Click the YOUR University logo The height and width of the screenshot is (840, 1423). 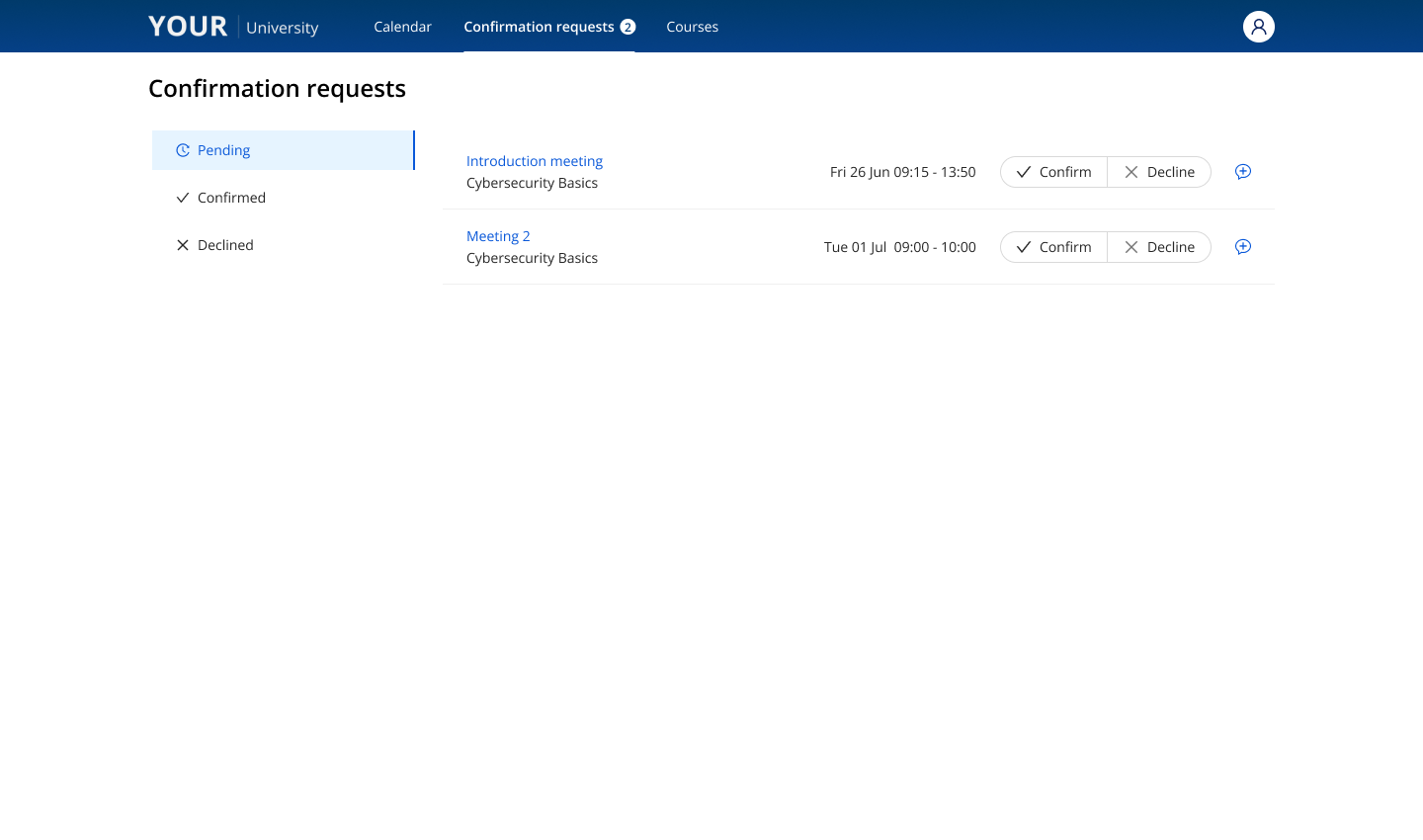coord(233,27)
